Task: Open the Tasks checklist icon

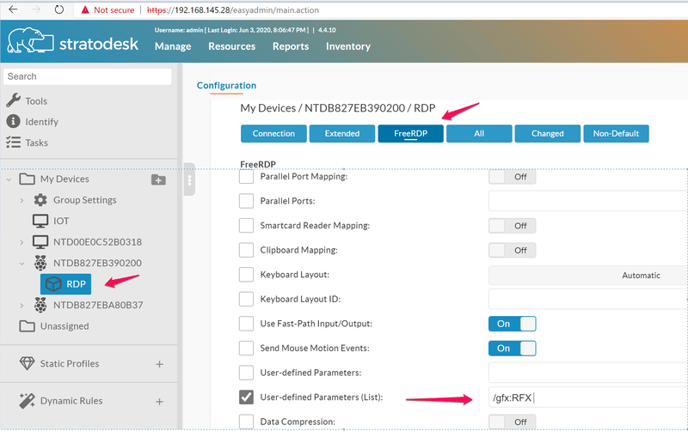Action: (x=13, y=143)
